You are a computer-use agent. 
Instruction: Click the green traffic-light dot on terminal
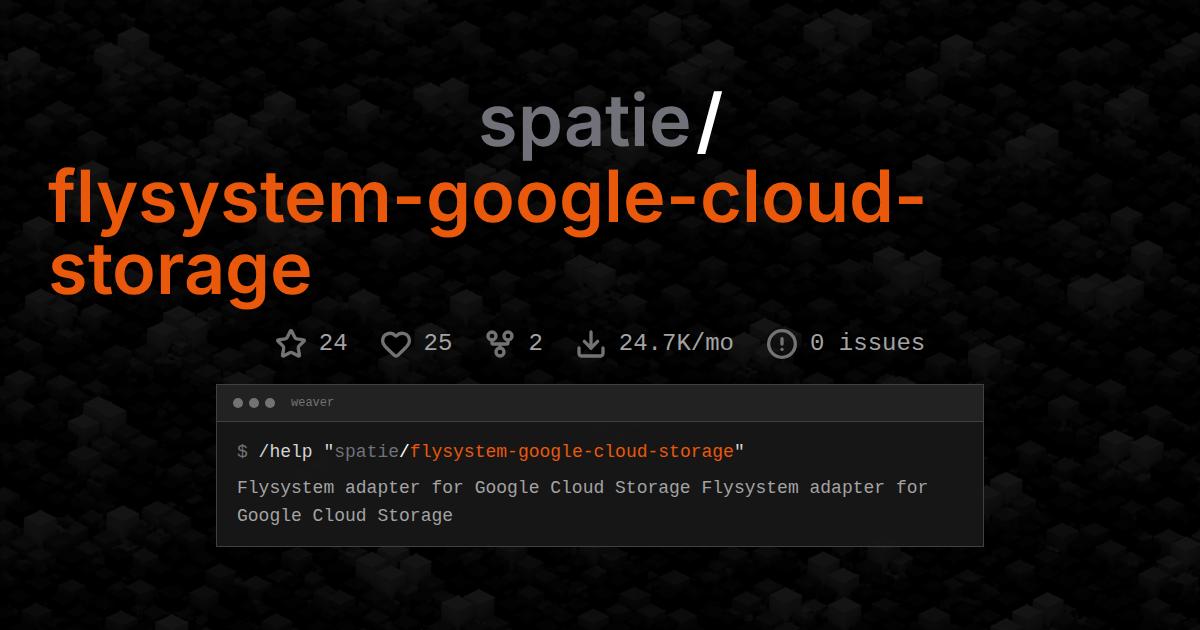click(x=271, y=403)
